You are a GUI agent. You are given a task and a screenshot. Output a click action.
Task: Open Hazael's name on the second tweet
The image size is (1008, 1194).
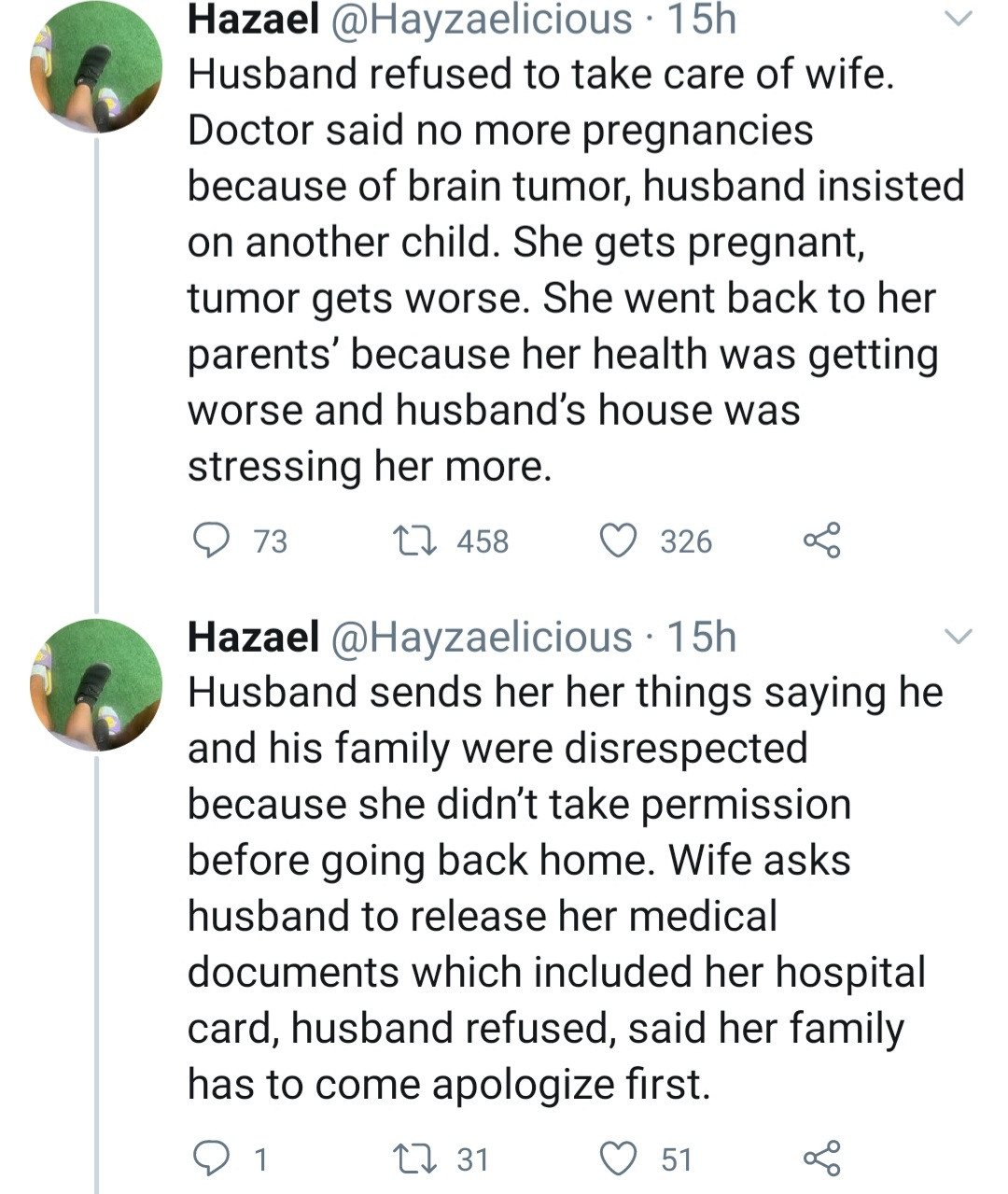pos(253,637)
